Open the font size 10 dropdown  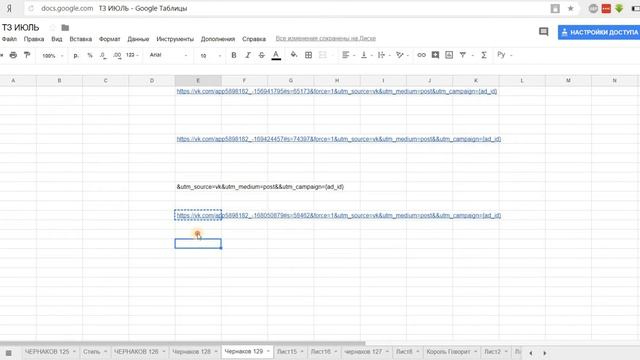tap(210, 56)
